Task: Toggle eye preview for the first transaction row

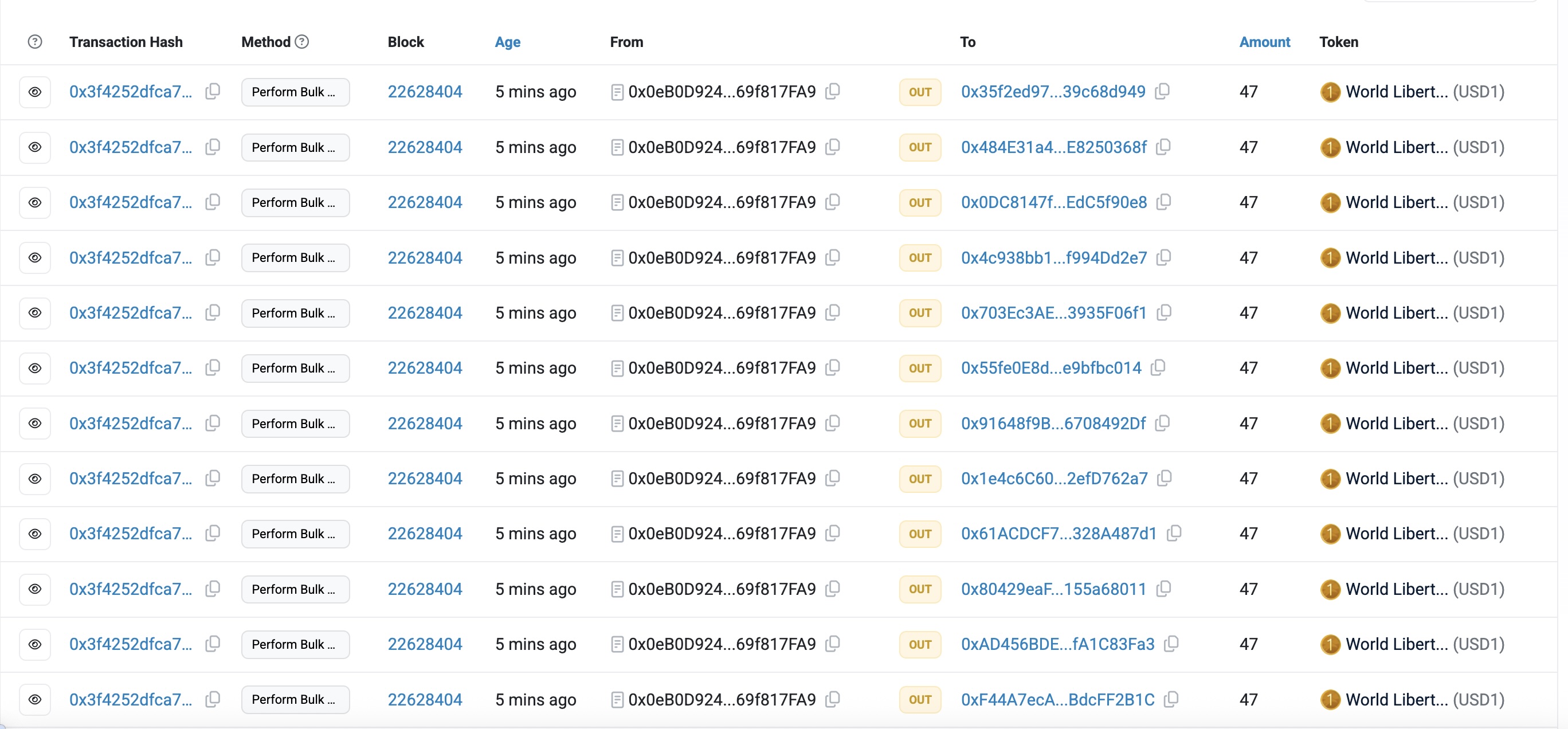Action: (35, 92)
